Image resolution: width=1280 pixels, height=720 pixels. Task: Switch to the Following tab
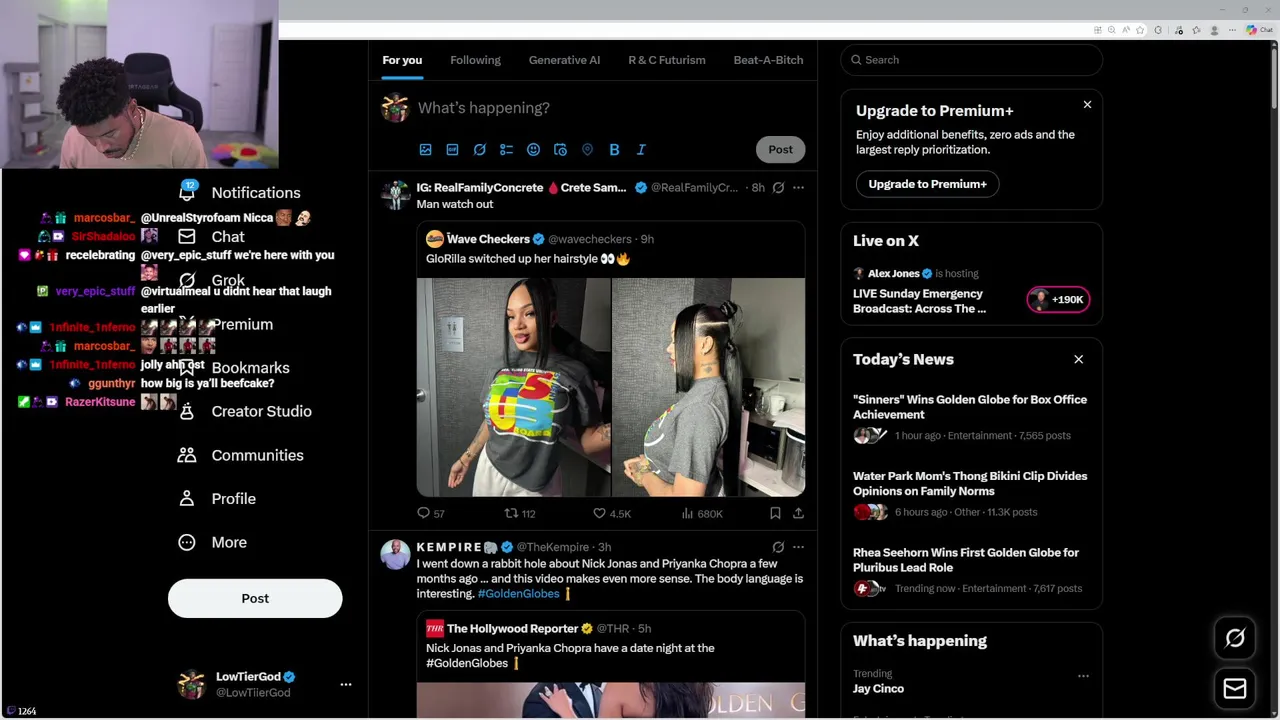tap(475, 60)
